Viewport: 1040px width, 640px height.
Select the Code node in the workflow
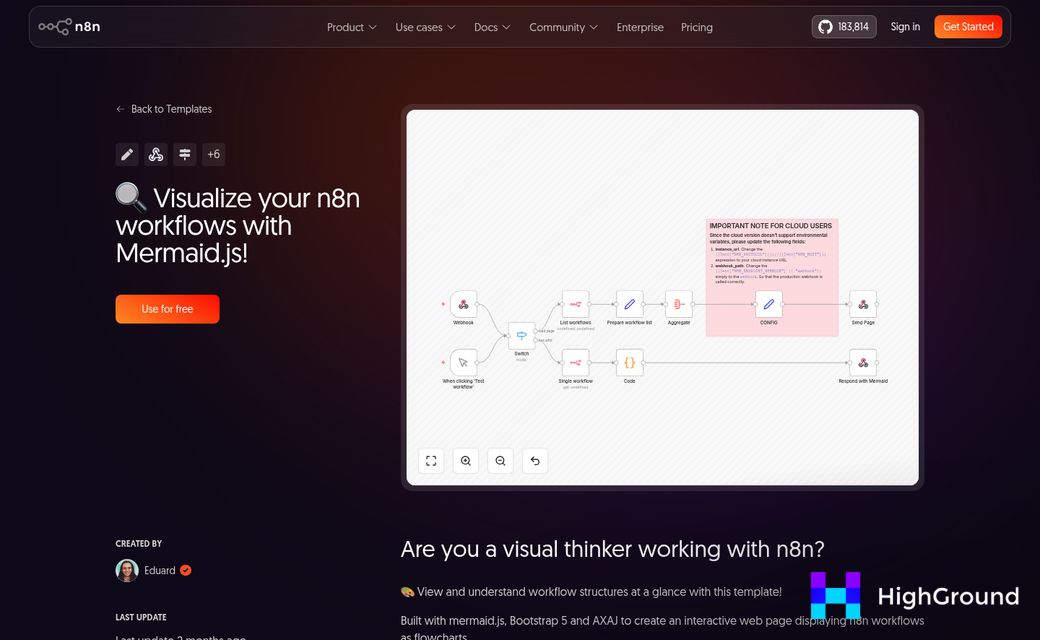click(x=629, y=364)
